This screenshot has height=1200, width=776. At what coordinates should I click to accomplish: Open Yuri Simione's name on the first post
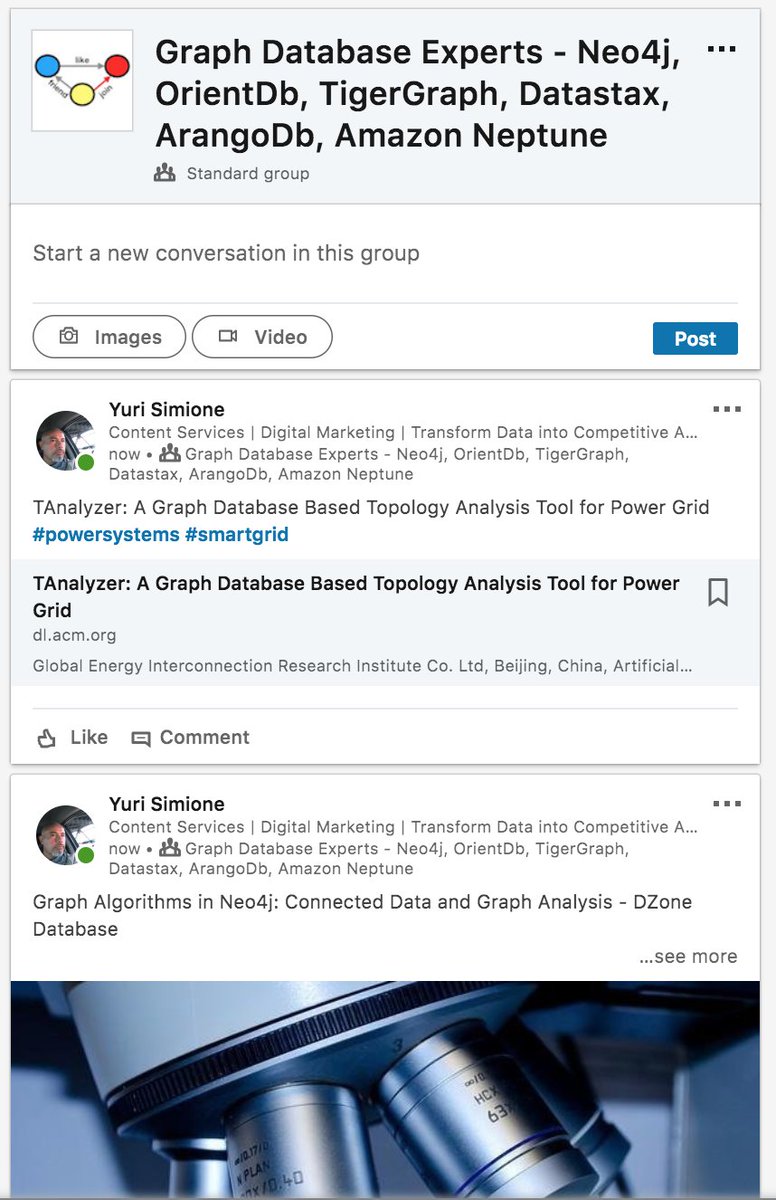pos(166,409)
